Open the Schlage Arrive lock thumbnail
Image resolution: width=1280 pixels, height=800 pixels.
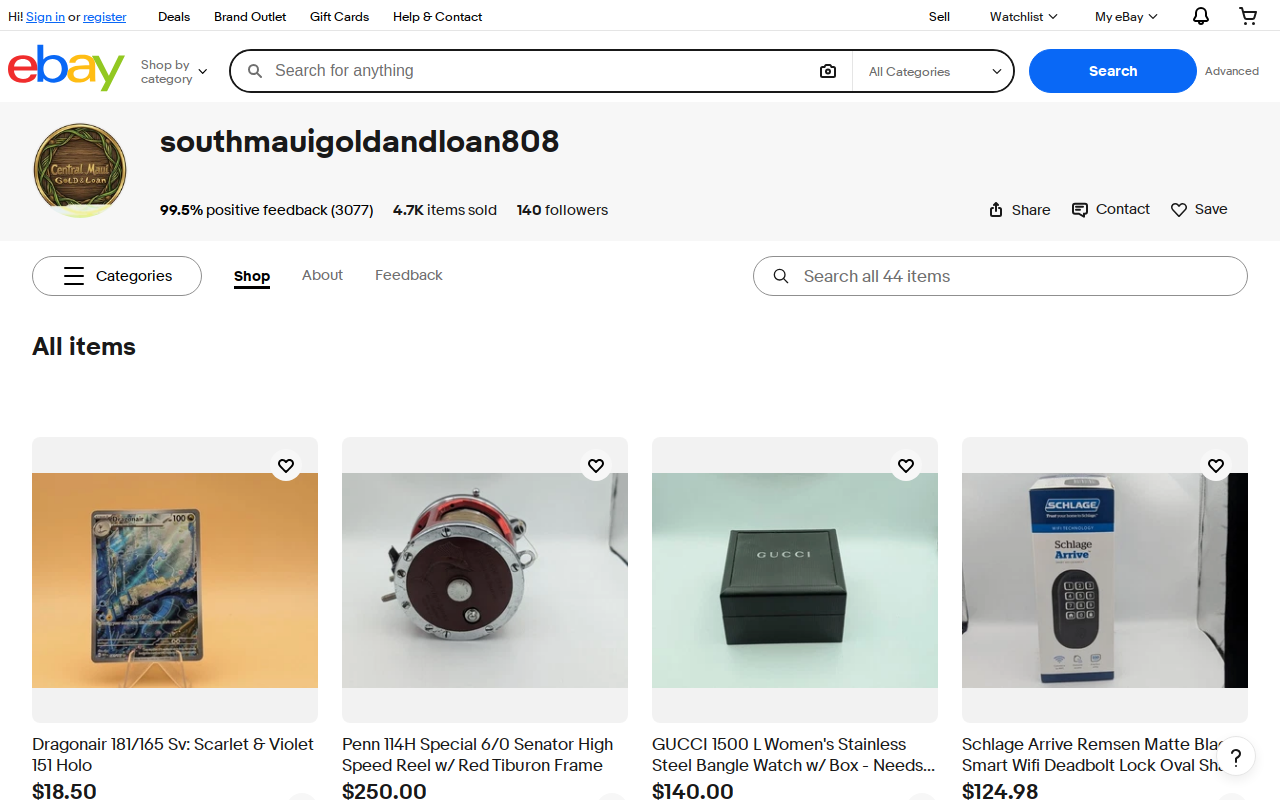[1105, 580]
